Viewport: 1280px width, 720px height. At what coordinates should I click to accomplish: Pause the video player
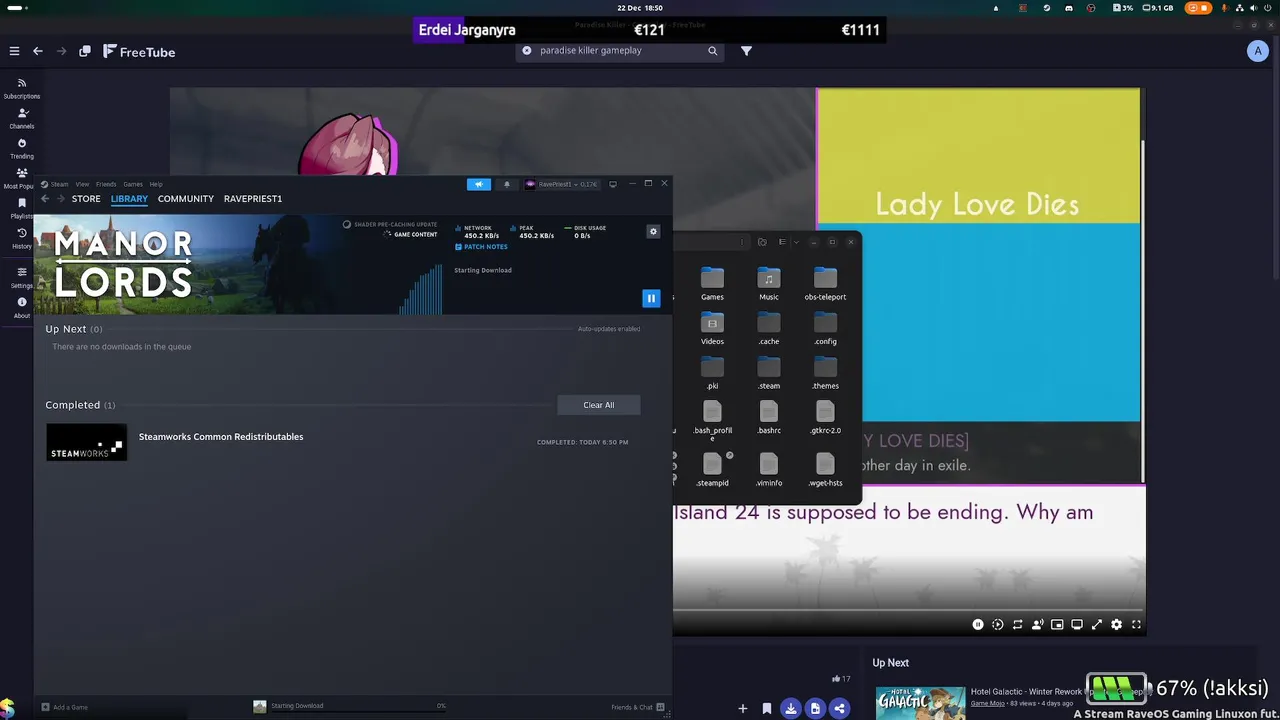(x=978, y=625)
